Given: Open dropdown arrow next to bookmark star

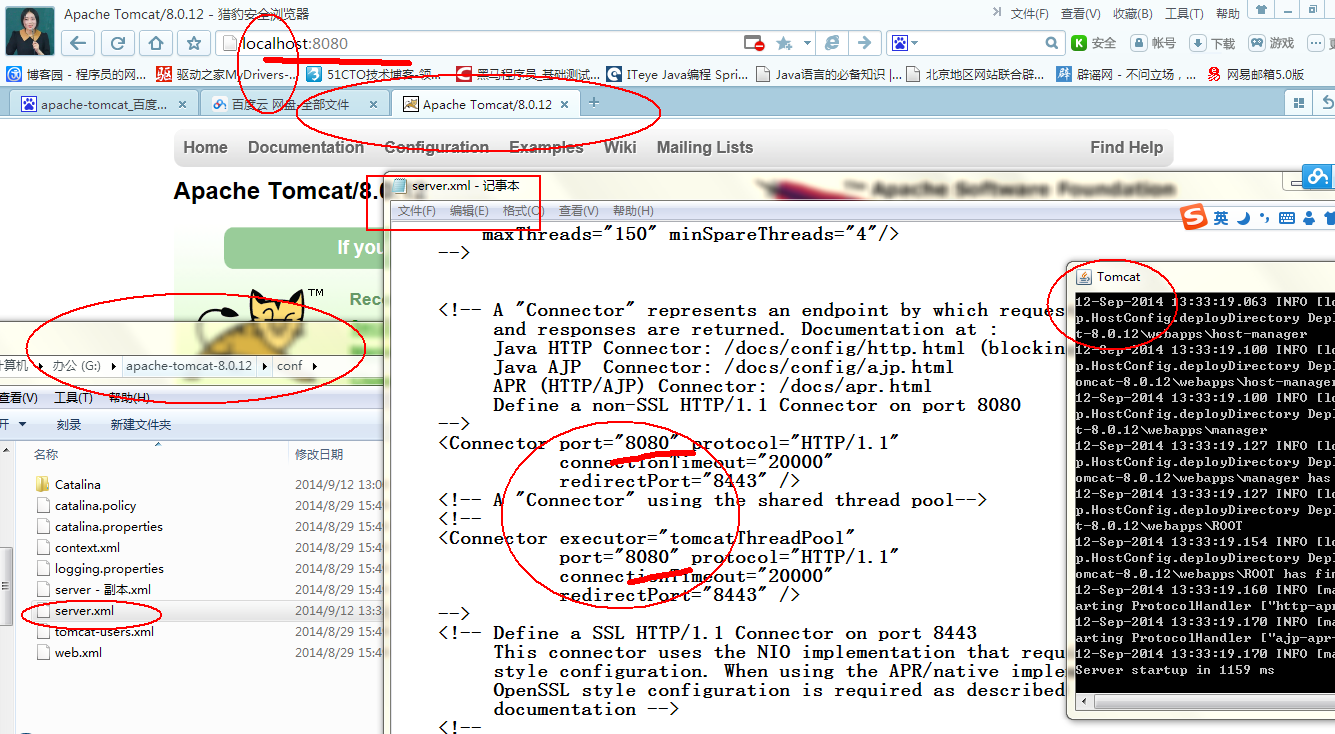Looking at the screenshot, I should pyautogui.click(x=806, y=43).
